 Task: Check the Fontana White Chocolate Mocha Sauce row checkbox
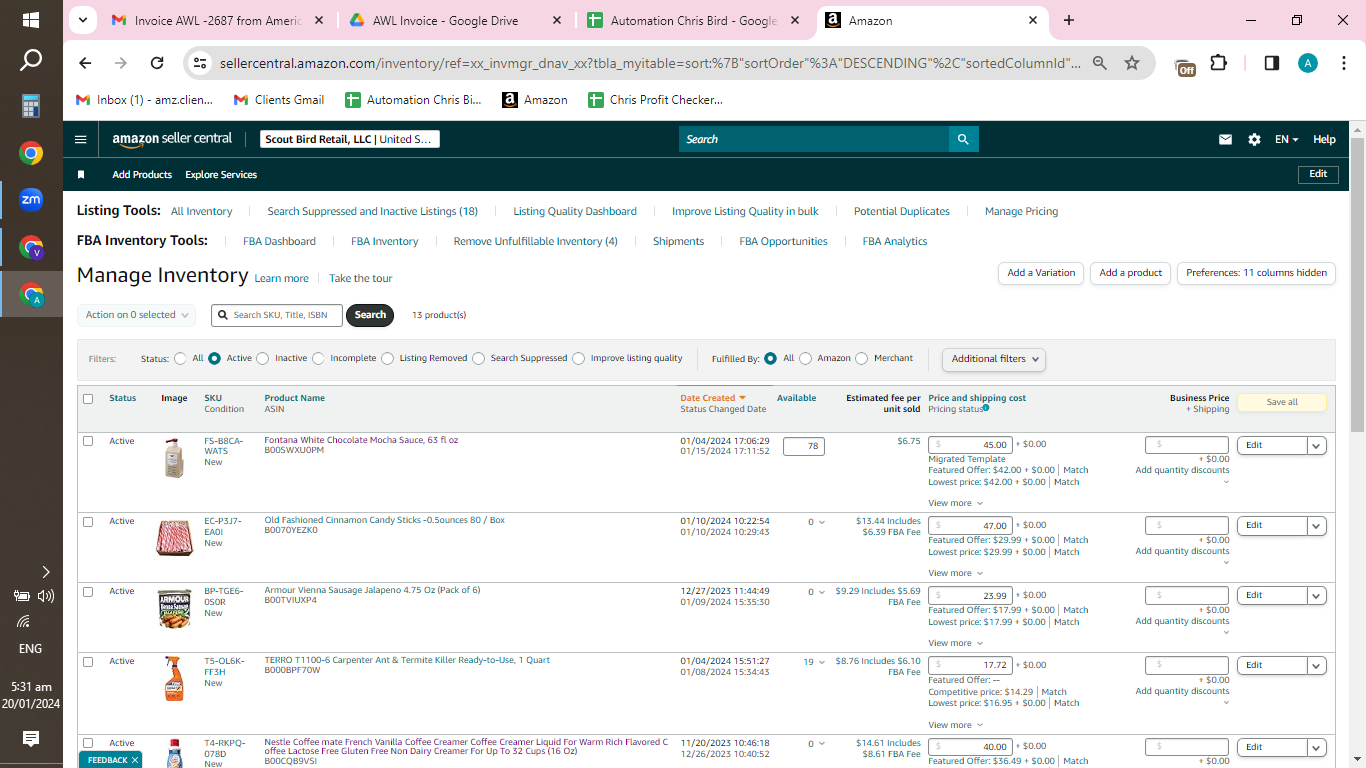tap(88, 441)
